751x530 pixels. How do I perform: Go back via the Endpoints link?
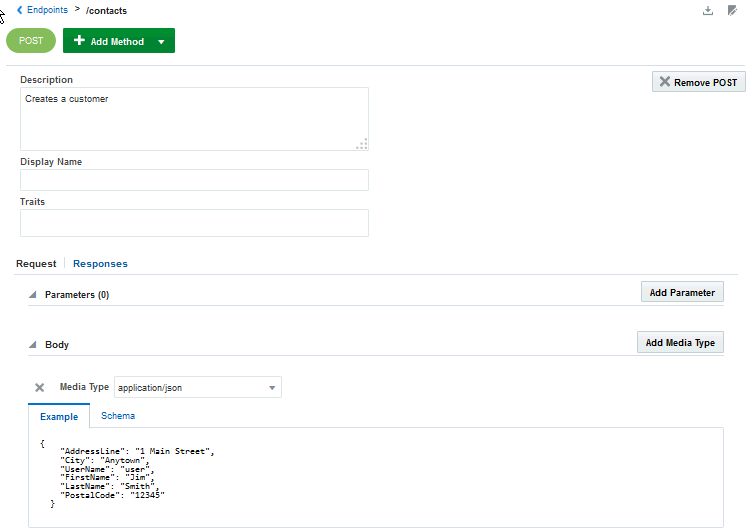click(x=48, y=10)
